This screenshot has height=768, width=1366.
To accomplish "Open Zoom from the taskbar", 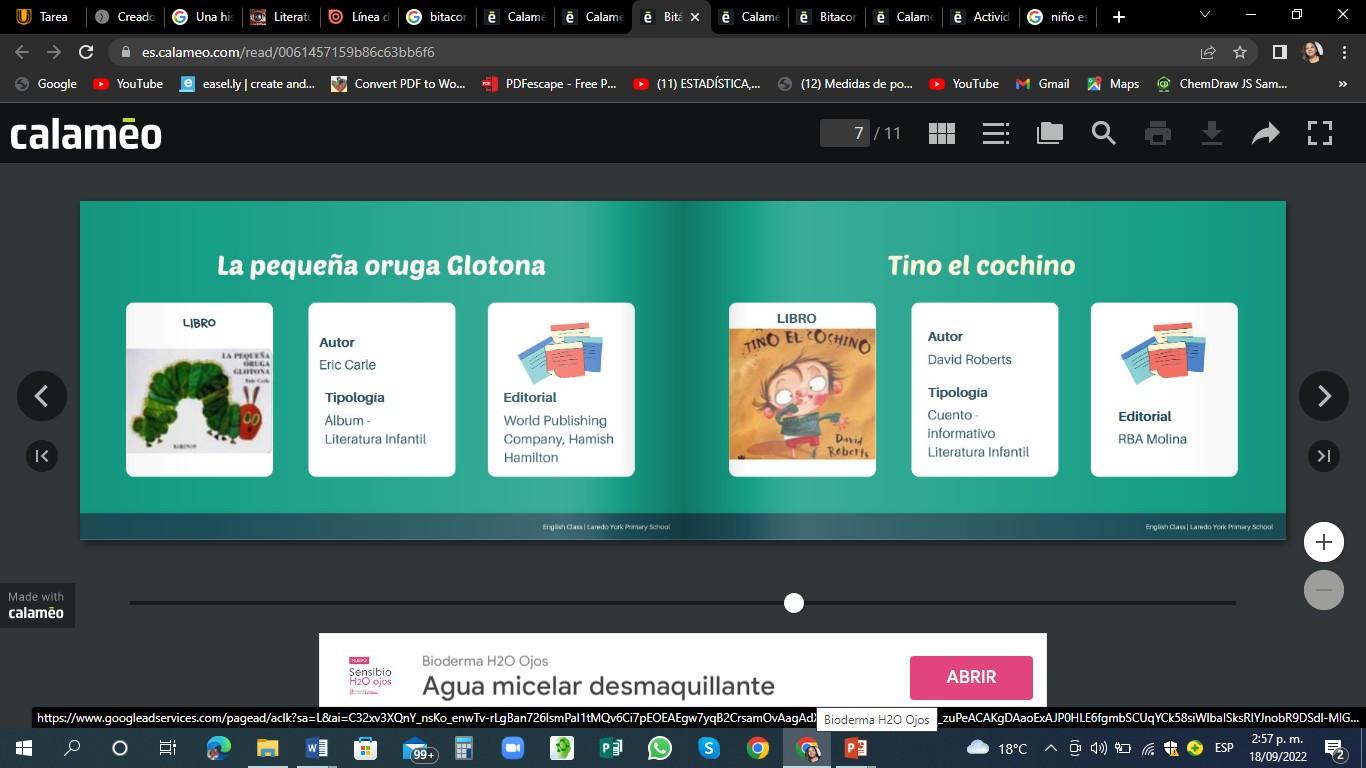I will (x=513, y=748).
